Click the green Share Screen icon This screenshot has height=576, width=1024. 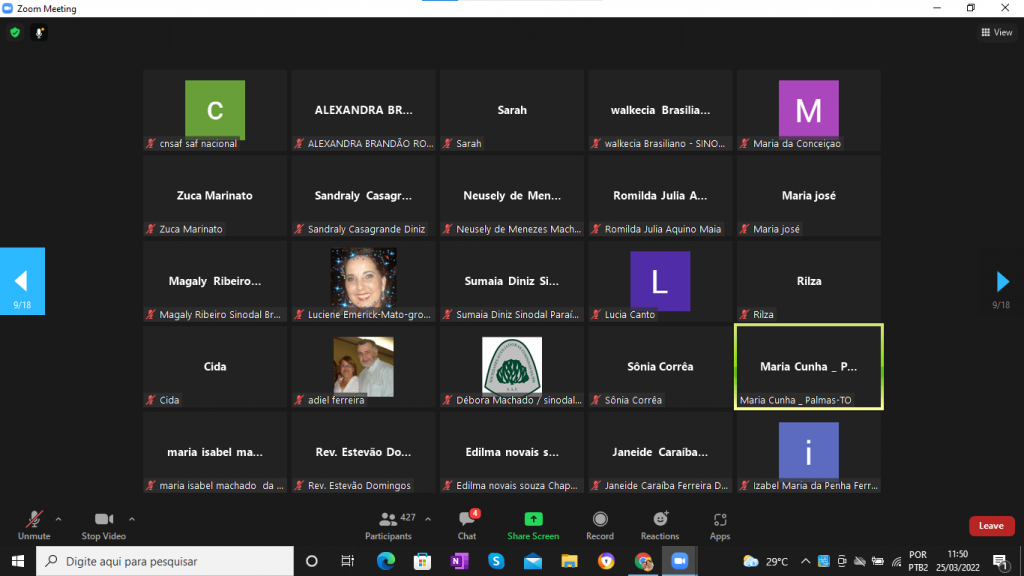pos(533,524)
